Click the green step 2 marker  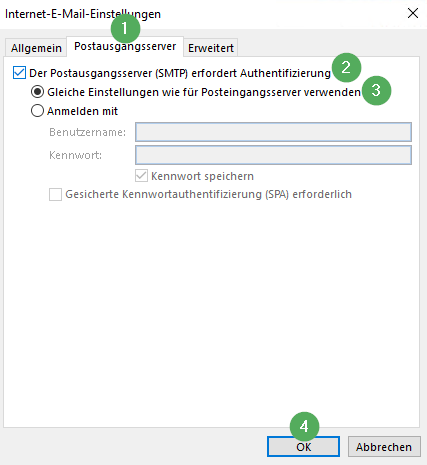point(346,68)
